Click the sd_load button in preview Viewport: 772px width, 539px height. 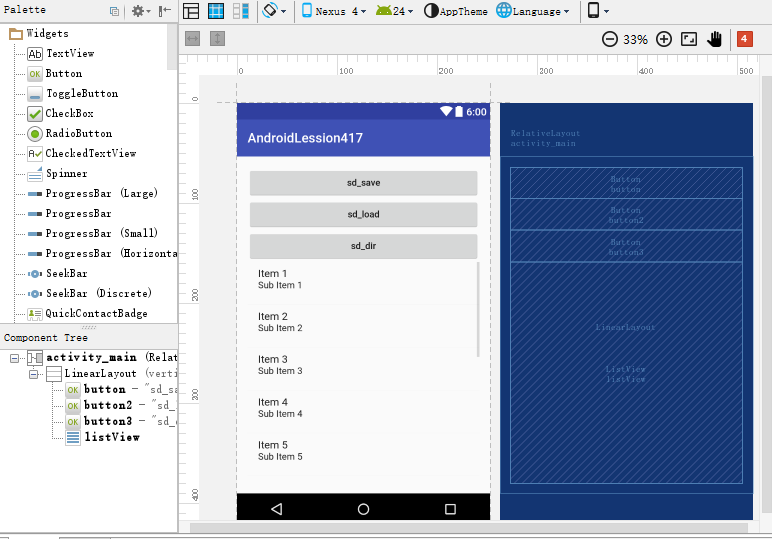tap(363, 214)
